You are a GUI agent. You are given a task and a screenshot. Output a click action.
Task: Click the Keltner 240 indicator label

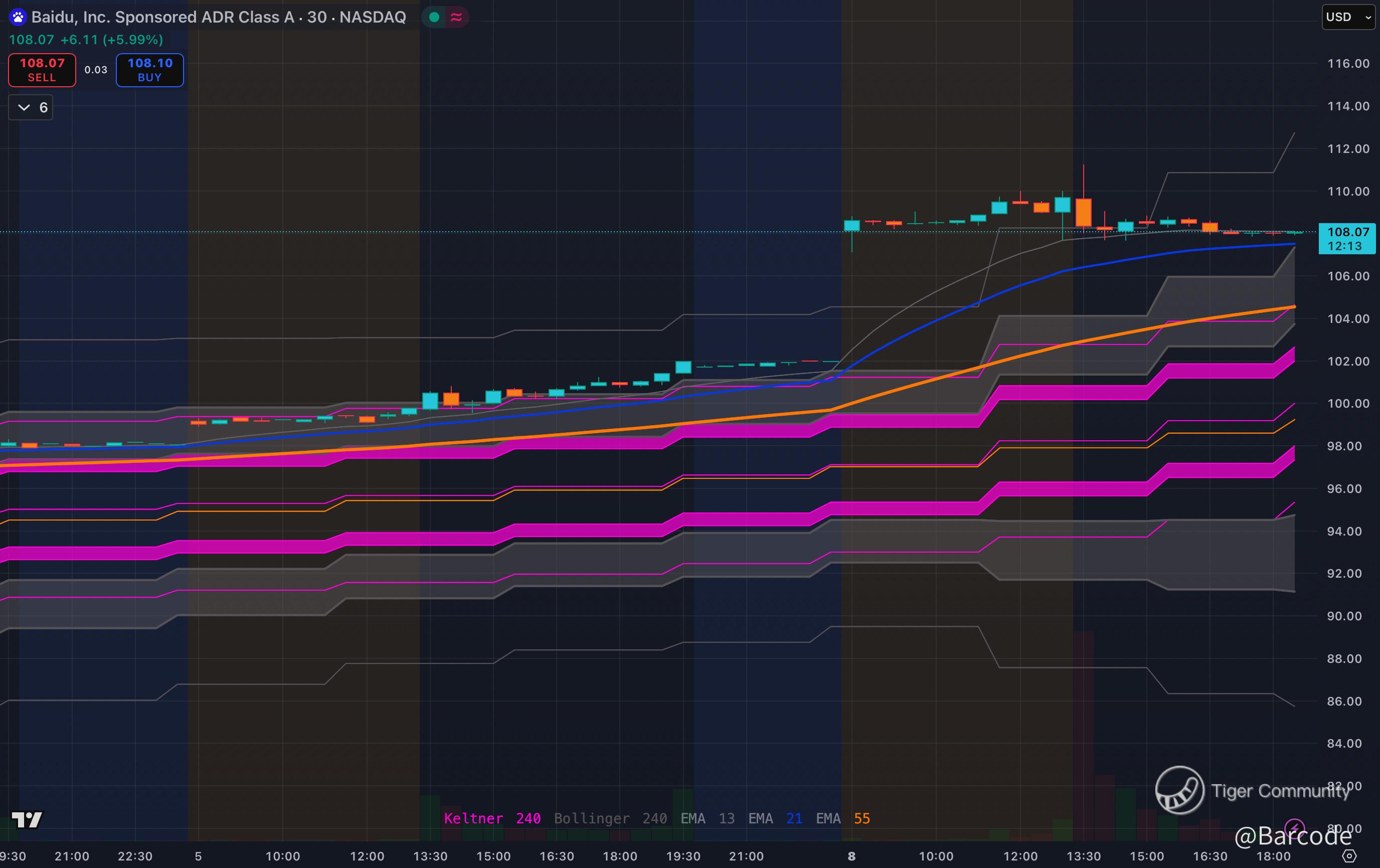(492, 818)
